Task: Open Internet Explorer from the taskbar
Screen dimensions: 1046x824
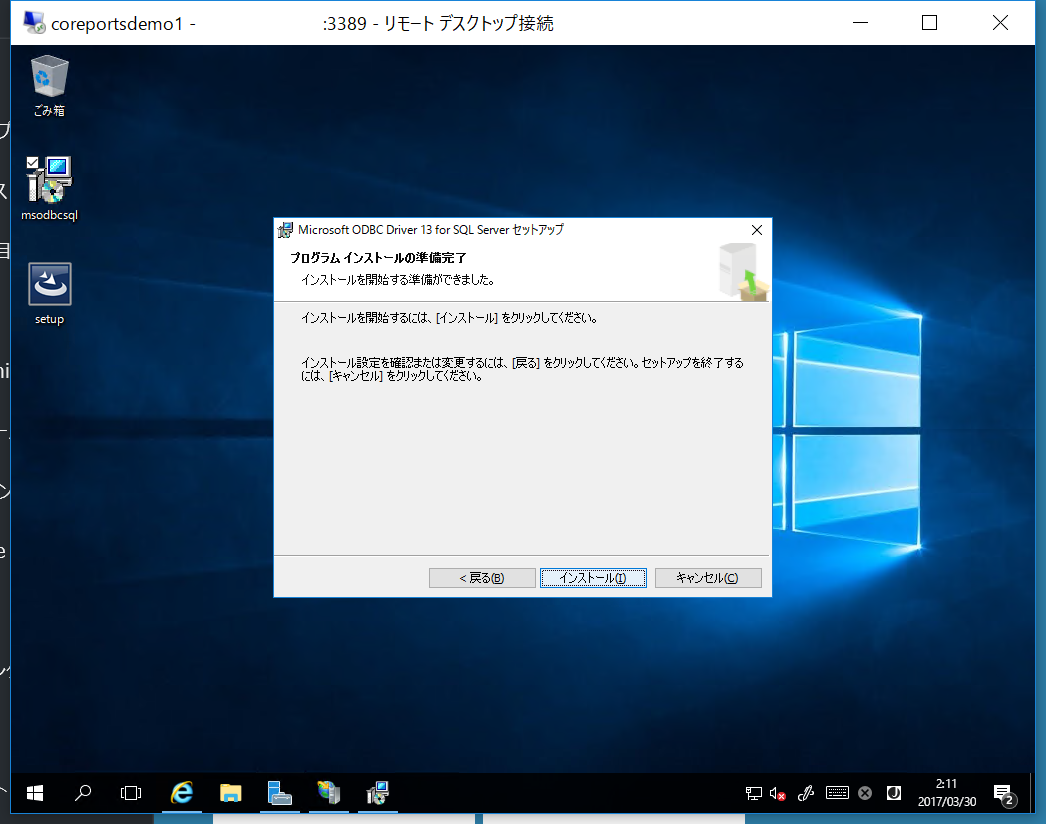Action: [181, 793]
